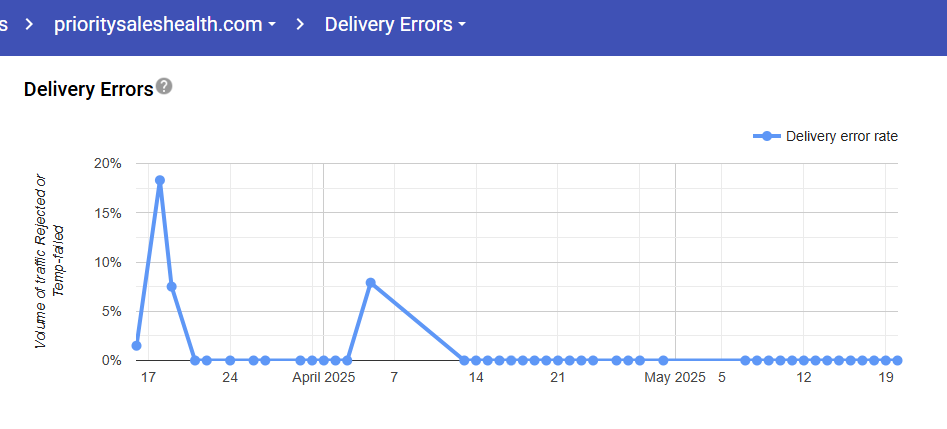Click the dropdown arrow after Delivery Errors in the header

pos(462,25)
